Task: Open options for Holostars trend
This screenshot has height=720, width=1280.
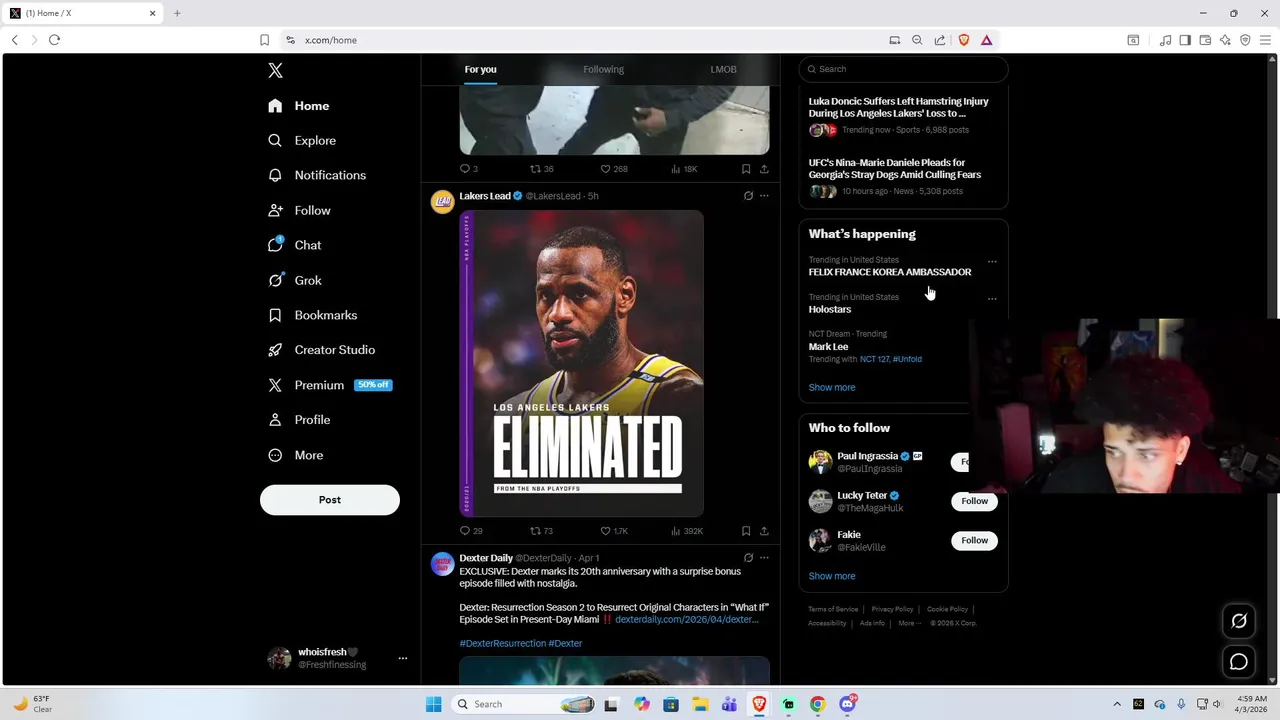Action: tap(992, 299)
